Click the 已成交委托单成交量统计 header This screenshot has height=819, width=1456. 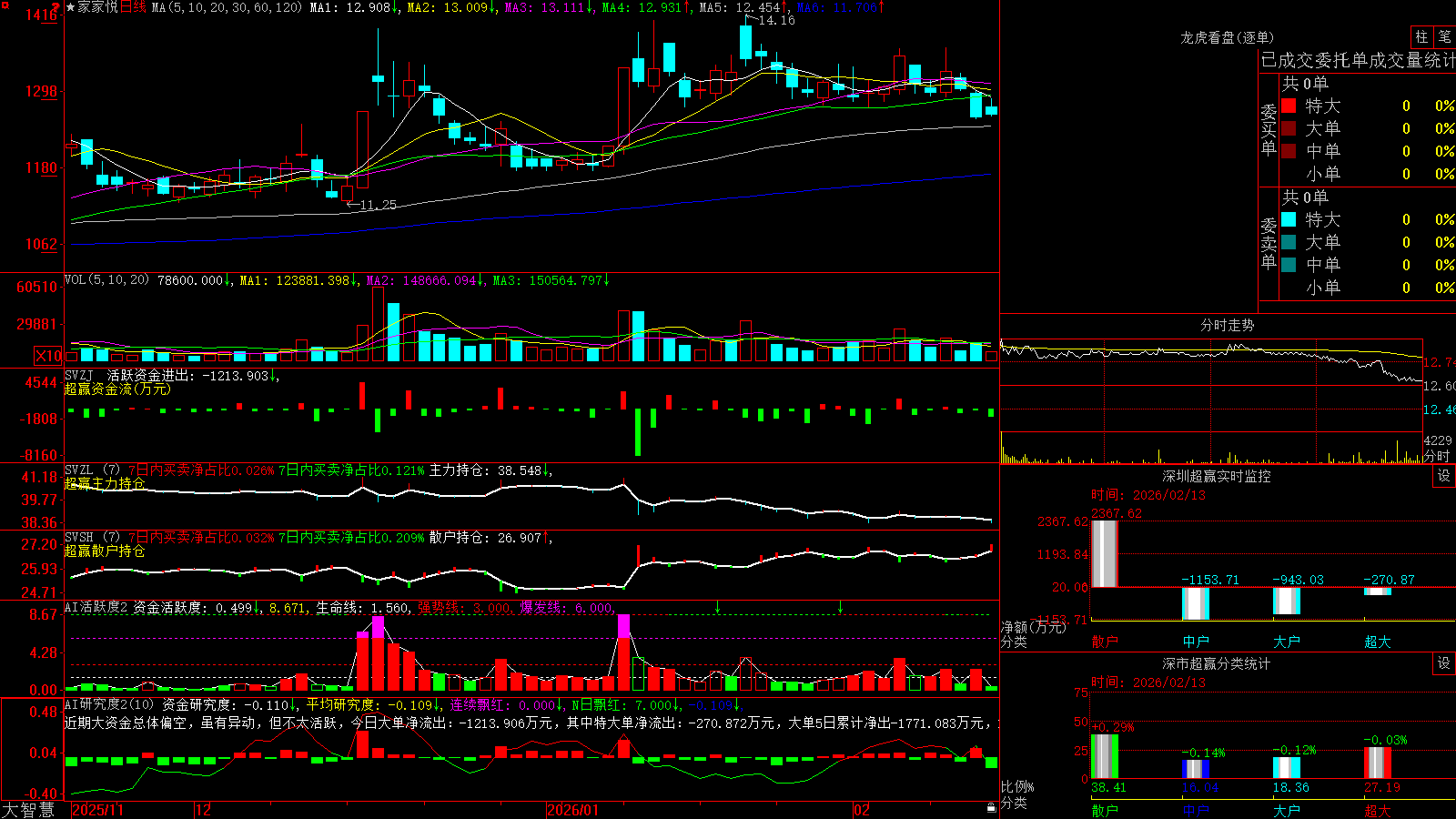pos(1358,60)
